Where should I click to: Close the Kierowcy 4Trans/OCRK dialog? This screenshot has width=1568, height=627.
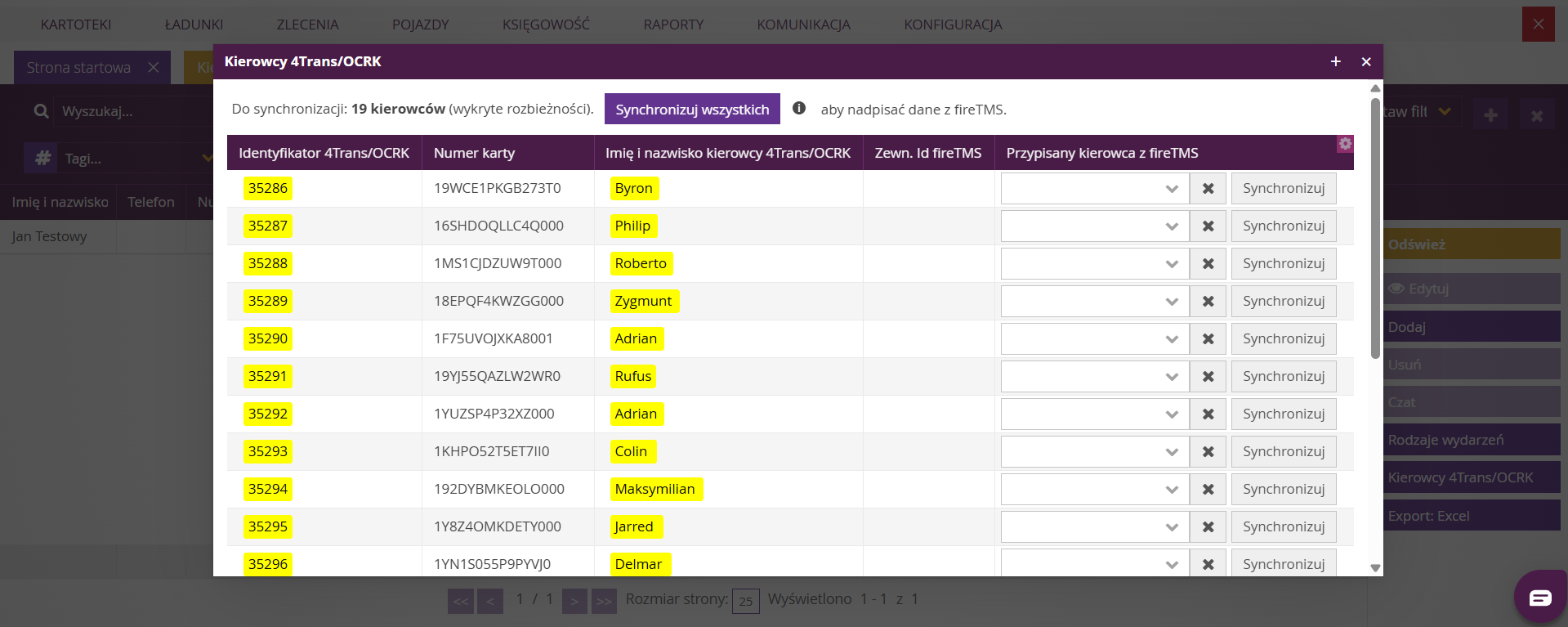click(x=1365, y=61)
